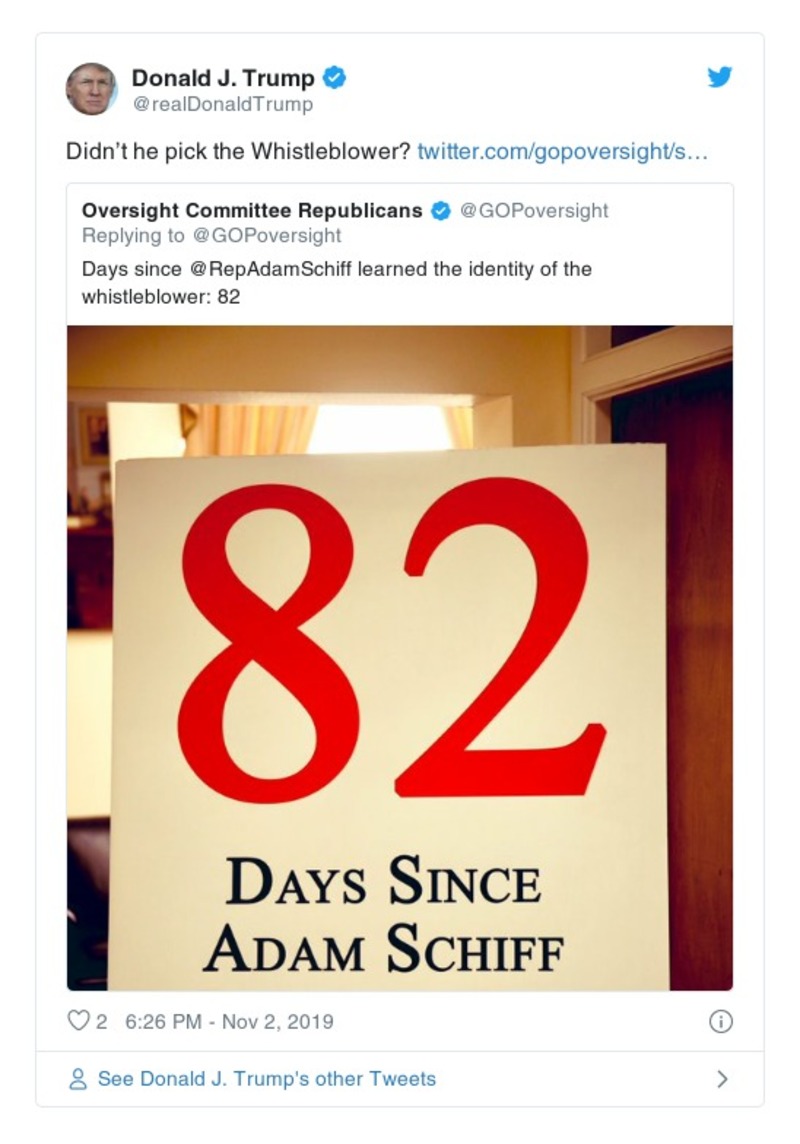800x1144 pixels.
Task: Click the @GOPoversight handle in quoted tweet header
Action: click(533, 210)
